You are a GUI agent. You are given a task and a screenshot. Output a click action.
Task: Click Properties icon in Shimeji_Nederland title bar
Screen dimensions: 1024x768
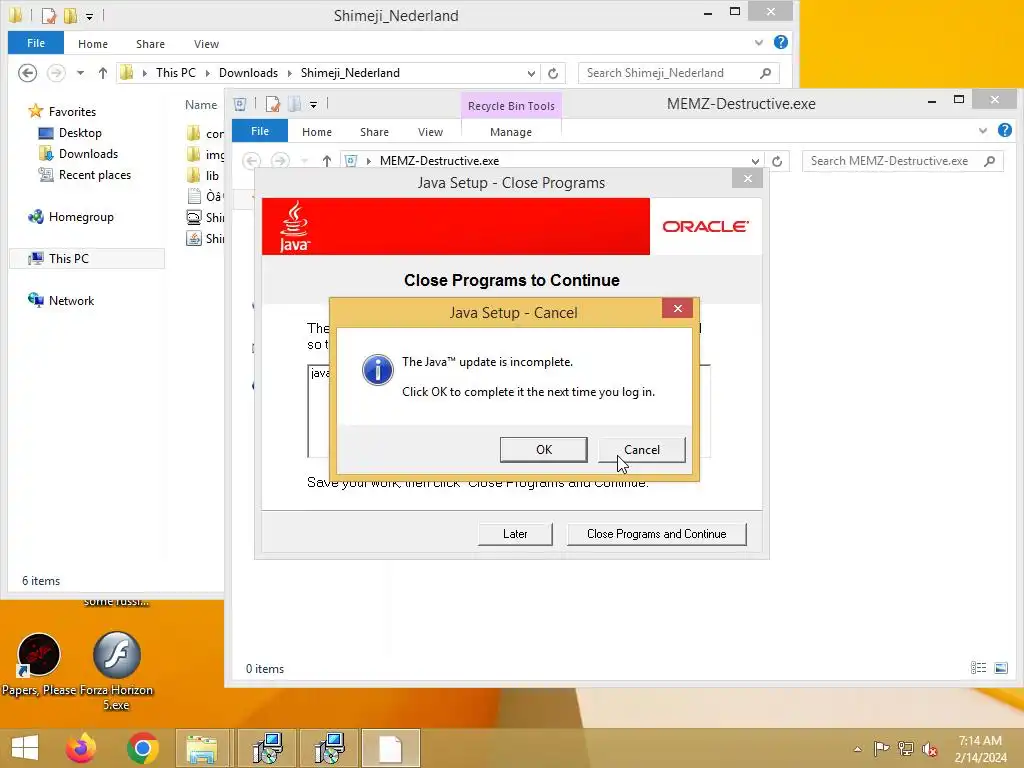(48, 15)
